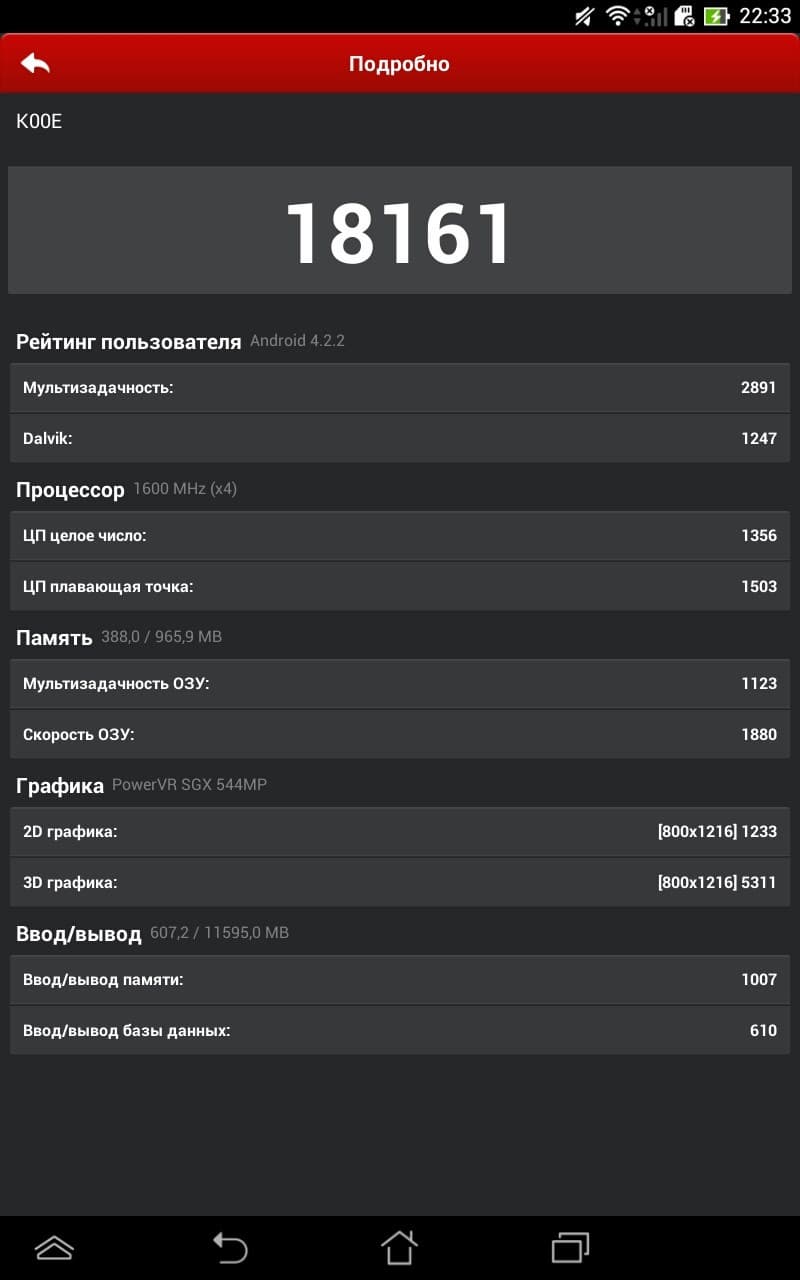Select the Dalvik score row
Viewport: 800px width, 1280px height.
click(400, 438)
